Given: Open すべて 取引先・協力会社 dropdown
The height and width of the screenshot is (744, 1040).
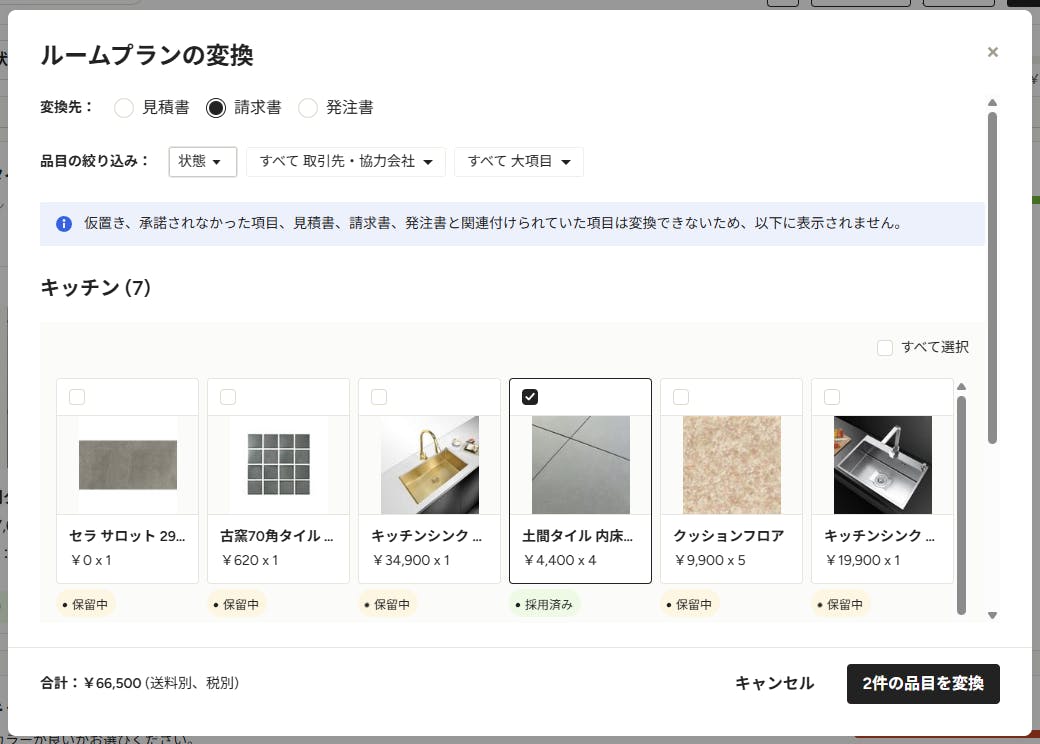Looking at the screenshot, I should 346,162.
